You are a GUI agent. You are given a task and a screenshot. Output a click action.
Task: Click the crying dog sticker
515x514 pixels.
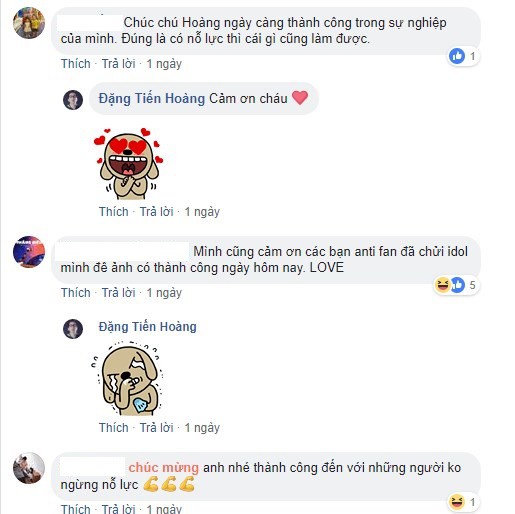(127, 378)
